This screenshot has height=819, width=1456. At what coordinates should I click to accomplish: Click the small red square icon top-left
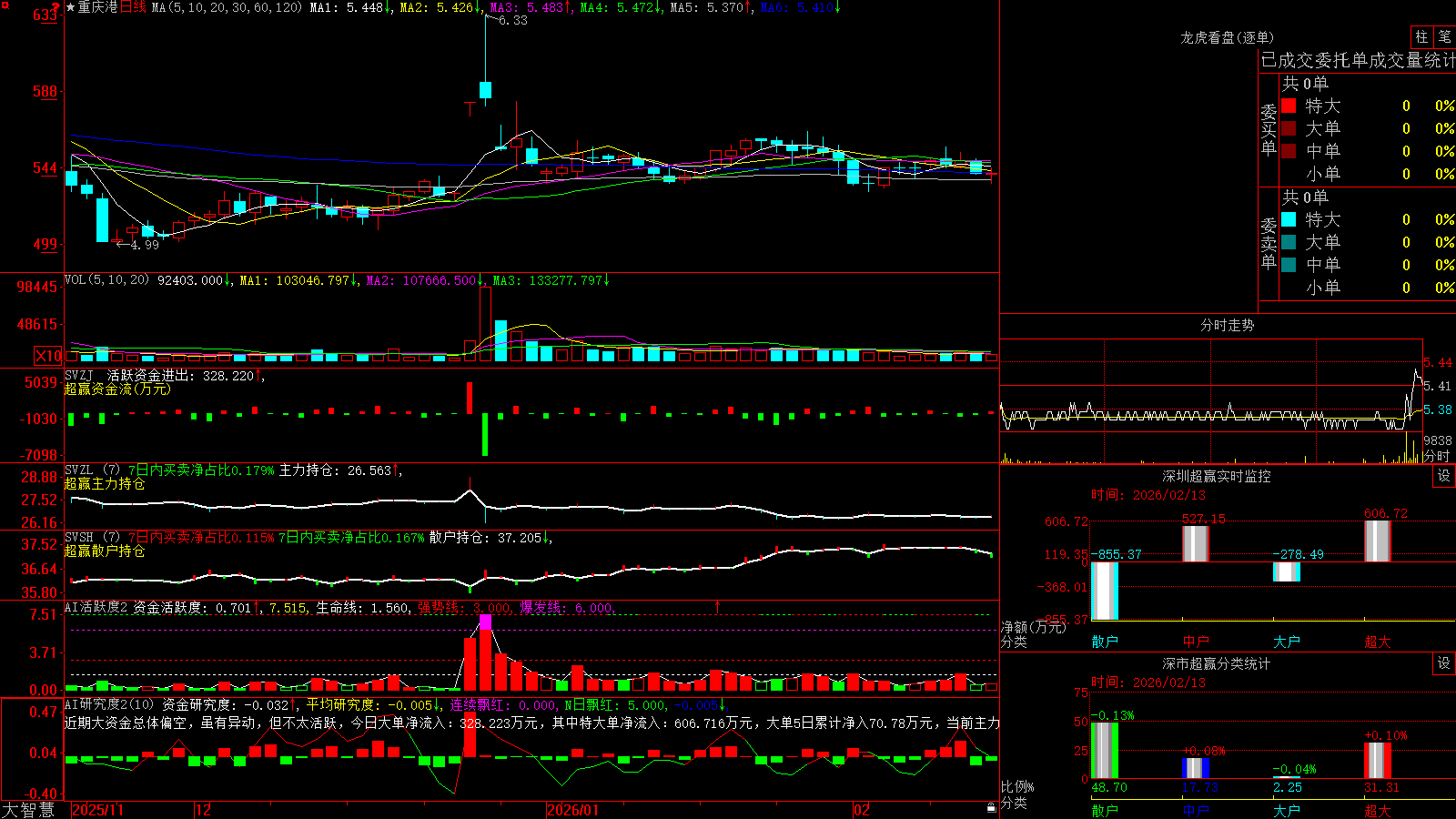click(x=5, y=5)
